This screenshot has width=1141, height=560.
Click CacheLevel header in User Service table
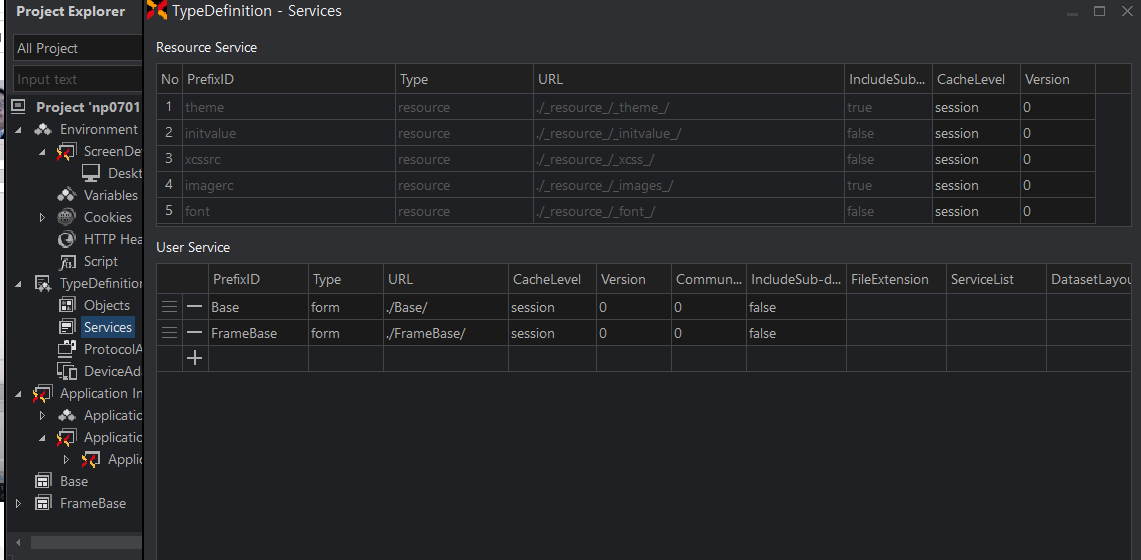point(552,279)
